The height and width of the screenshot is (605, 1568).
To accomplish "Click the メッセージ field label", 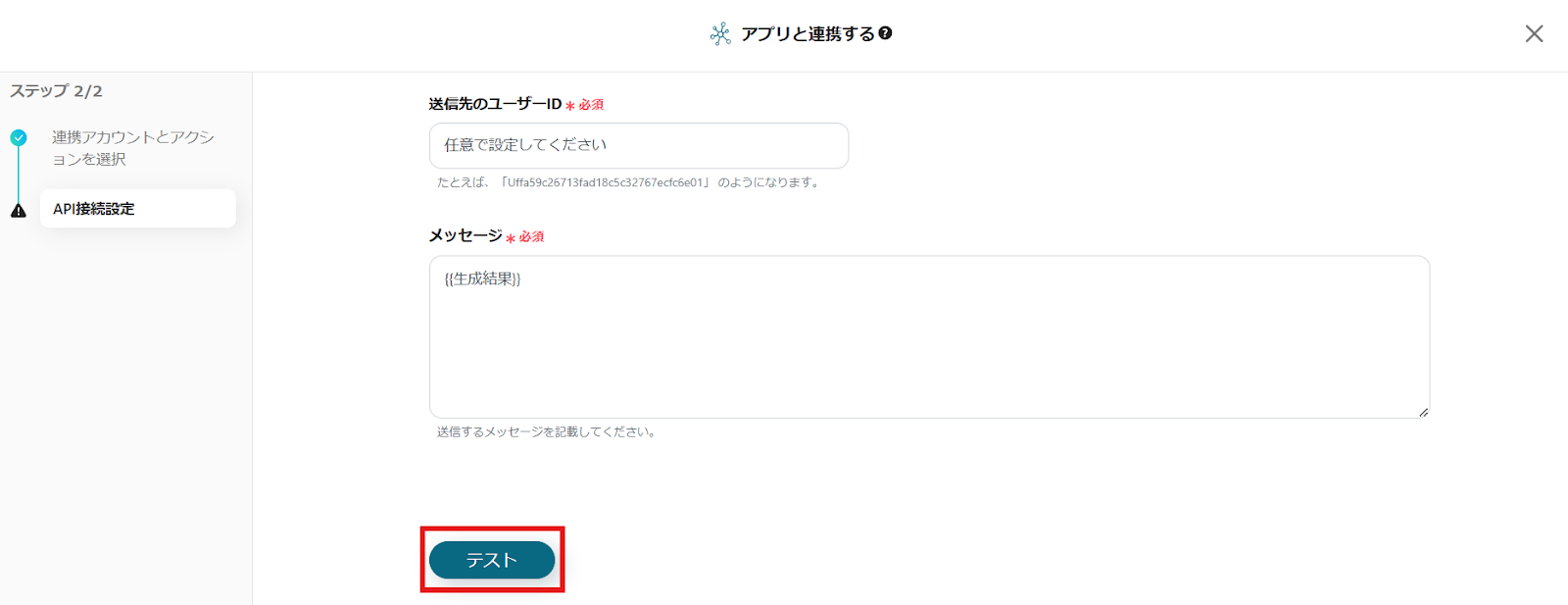I will tap(465, 235).
